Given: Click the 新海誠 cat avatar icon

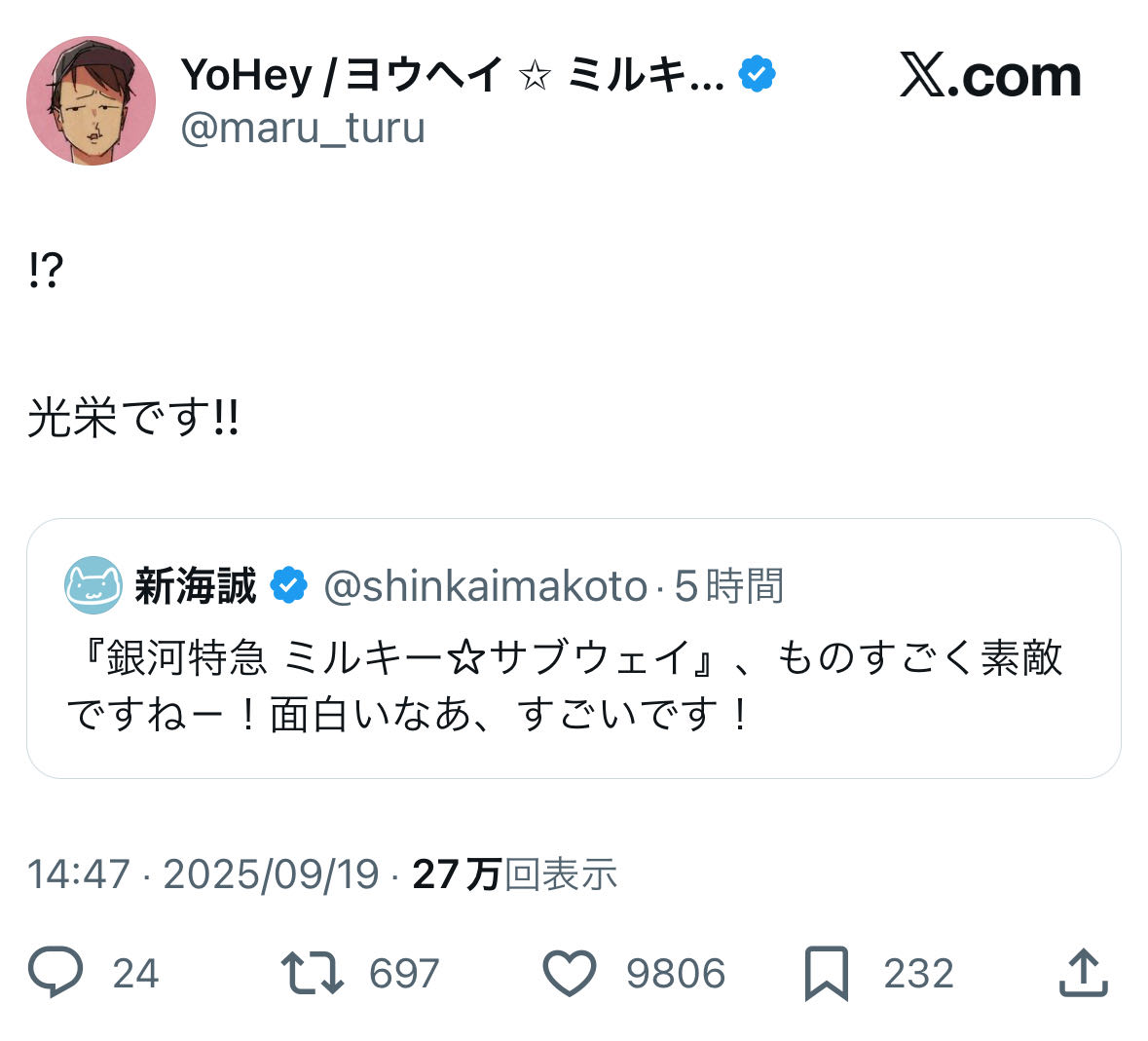Looking at the screenshot, I should [x=93, y=585].
